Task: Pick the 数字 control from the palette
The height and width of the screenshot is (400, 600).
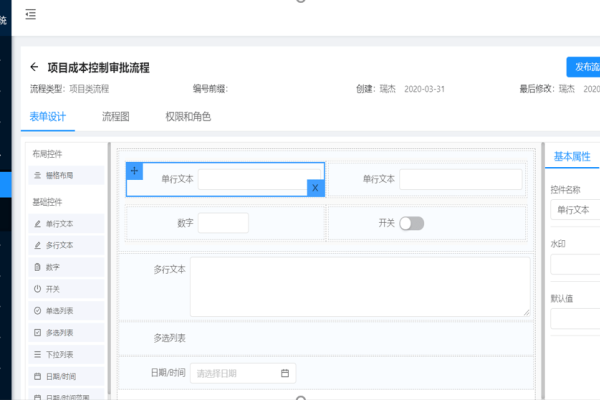Action: 66,267
